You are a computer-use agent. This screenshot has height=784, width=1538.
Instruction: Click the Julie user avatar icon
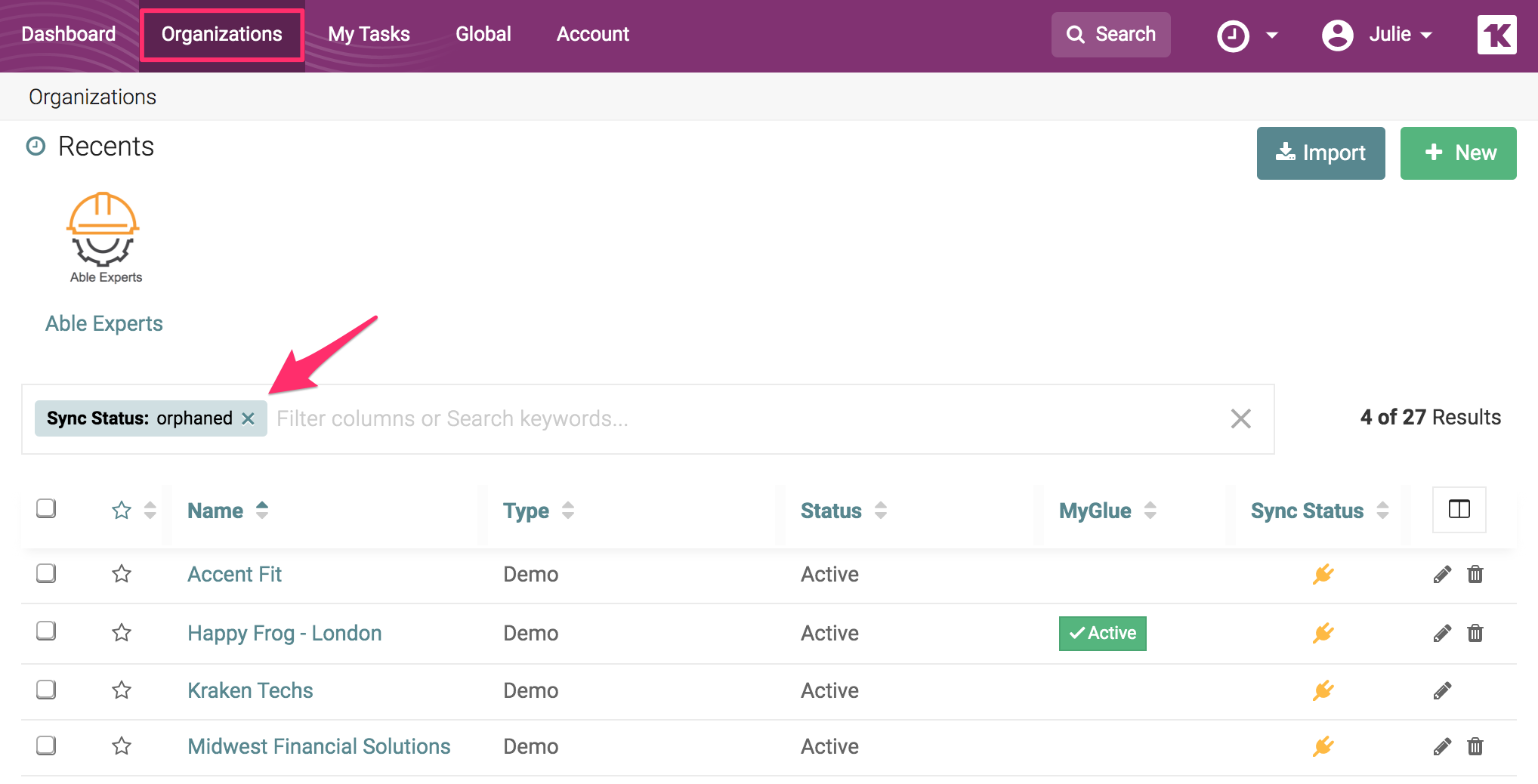point(1337,35)
